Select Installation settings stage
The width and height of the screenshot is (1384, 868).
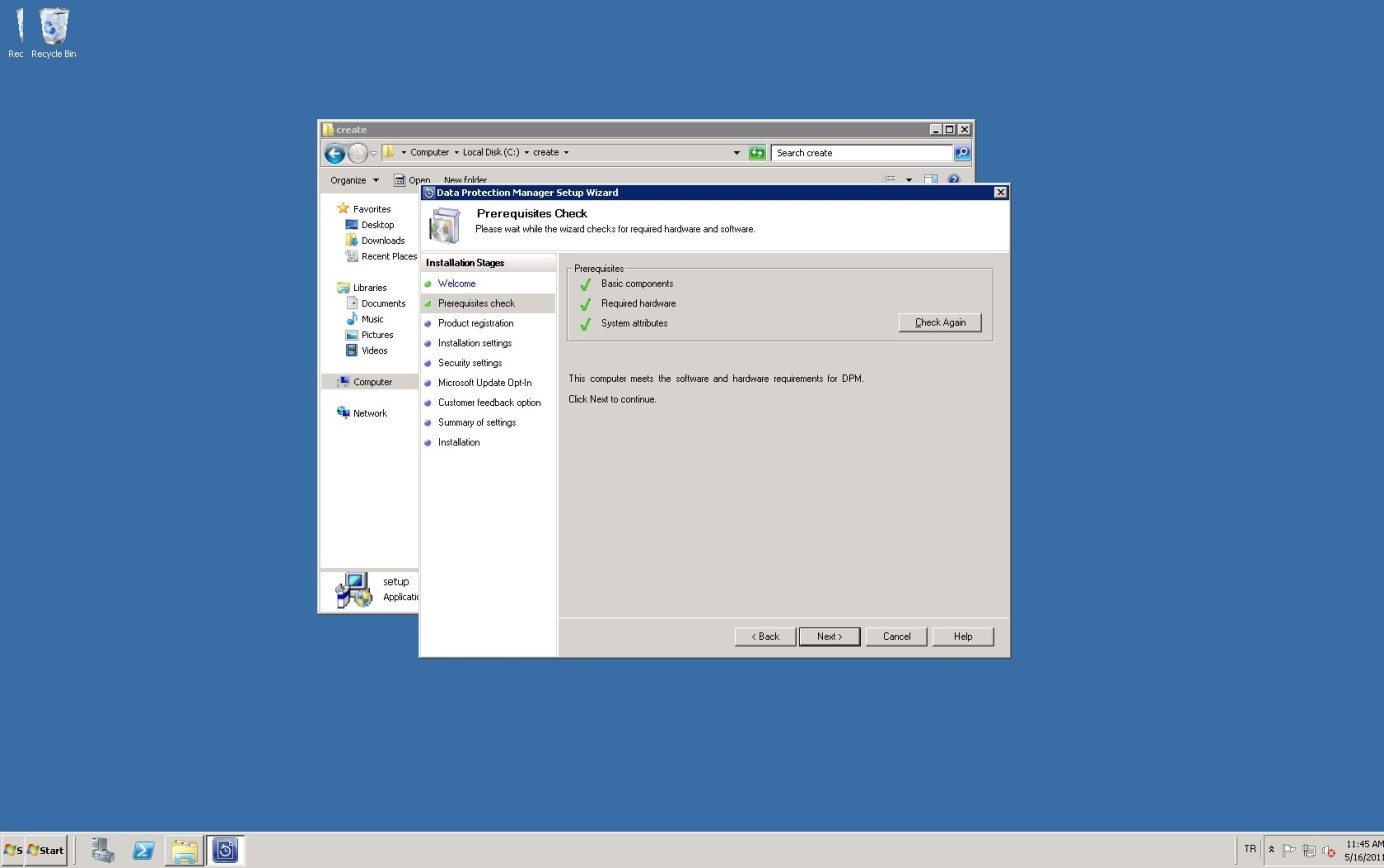pyautogui.click(x=474, y=343)
